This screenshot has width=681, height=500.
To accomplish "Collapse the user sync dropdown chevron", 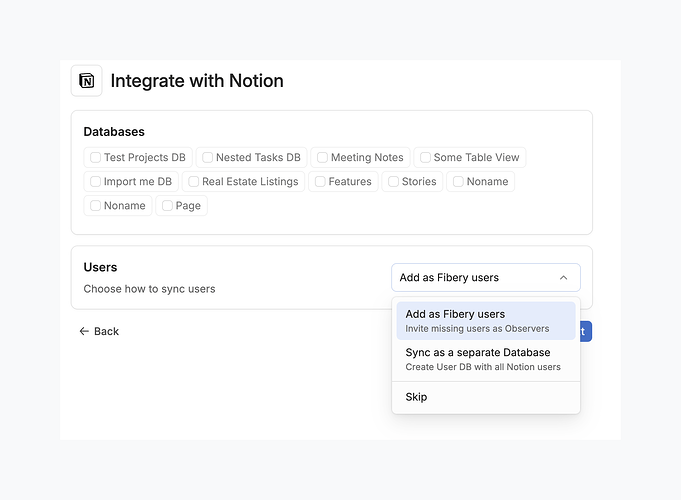I will tap(564, 278).
